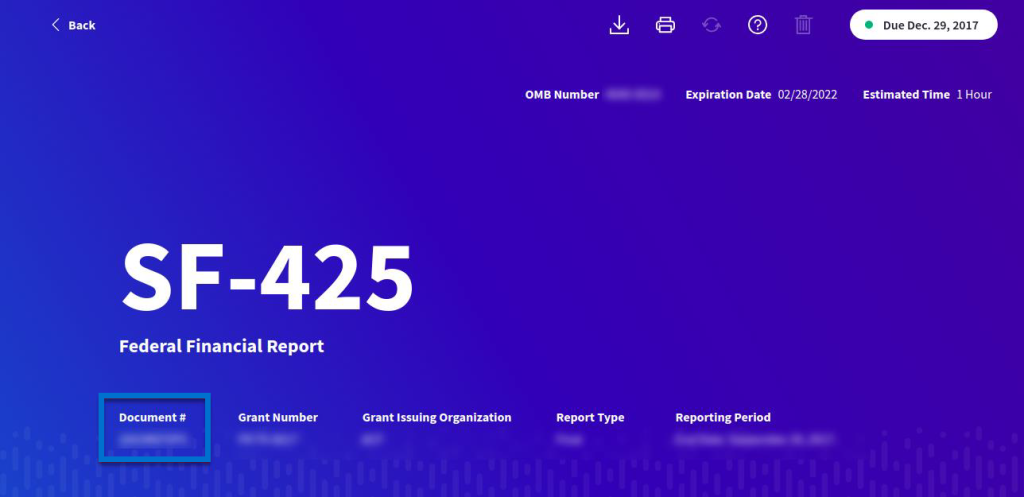Select the OMB Number label
Viewport: 1024px width, 497px height.
561,95
